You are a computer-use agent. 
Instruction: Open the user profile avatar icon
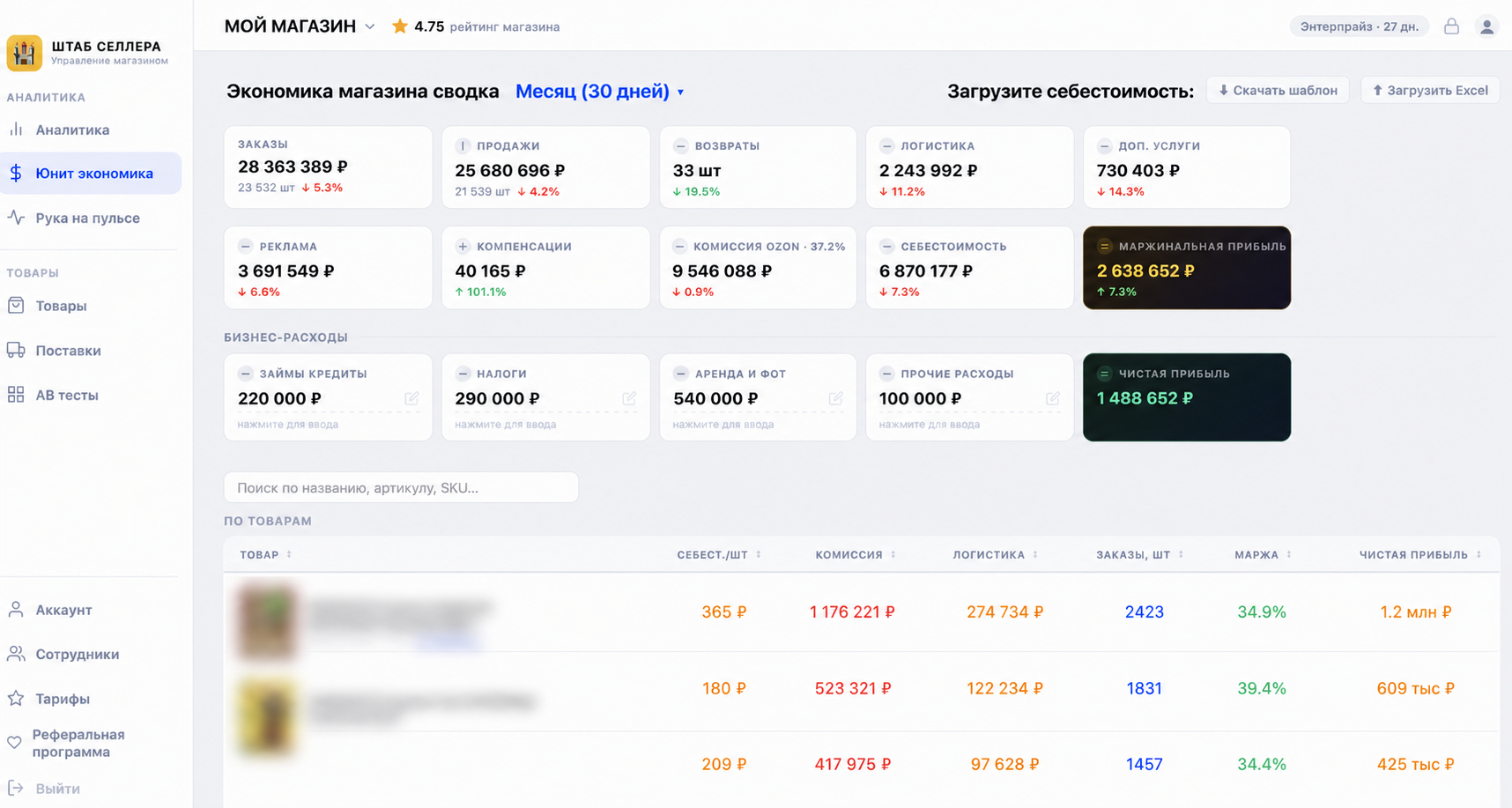click(x=1487, y=26)
